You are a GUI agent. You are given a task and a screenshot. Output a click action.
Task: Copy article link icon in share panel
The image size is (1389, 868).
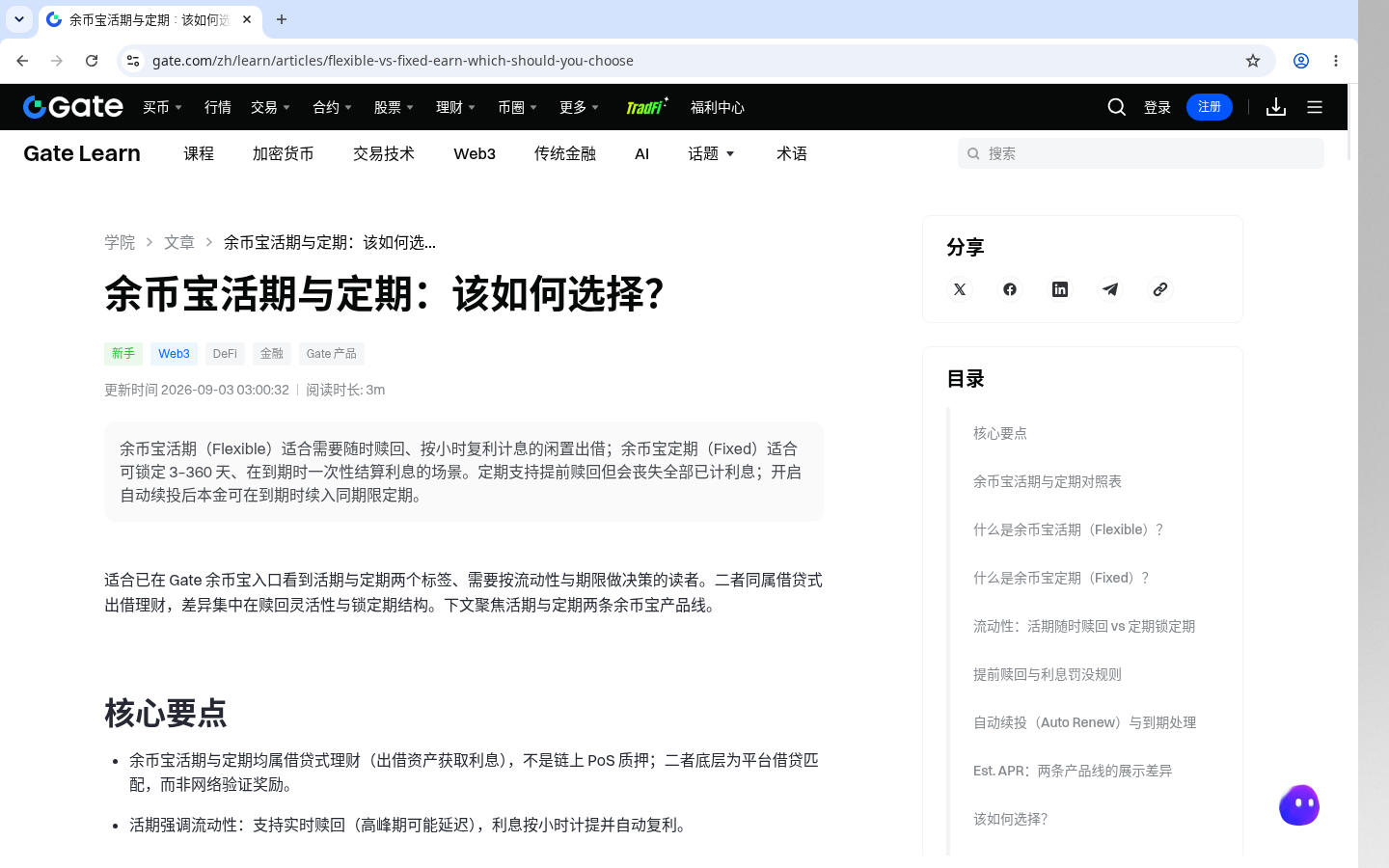pyautogui.click(x=1160, y=289)
